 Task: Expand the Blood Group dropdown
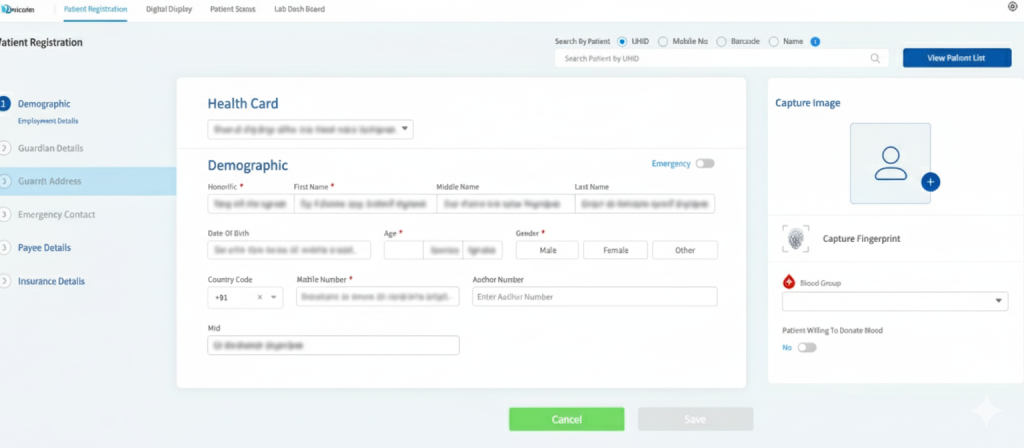point(1001,301)
